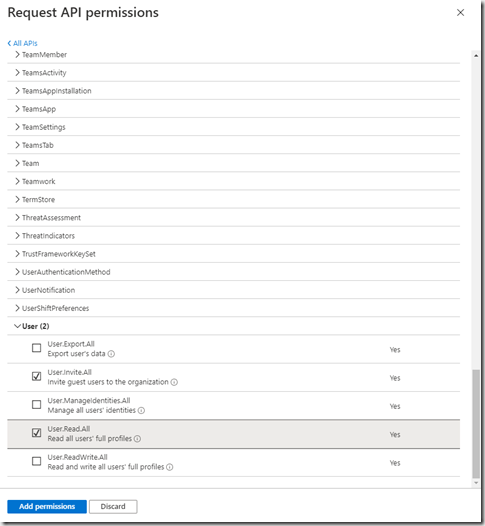Screen dimensions: 485x526
Task: Uncheck the User.Invite.All permission
Action: [x=37, y=376]
